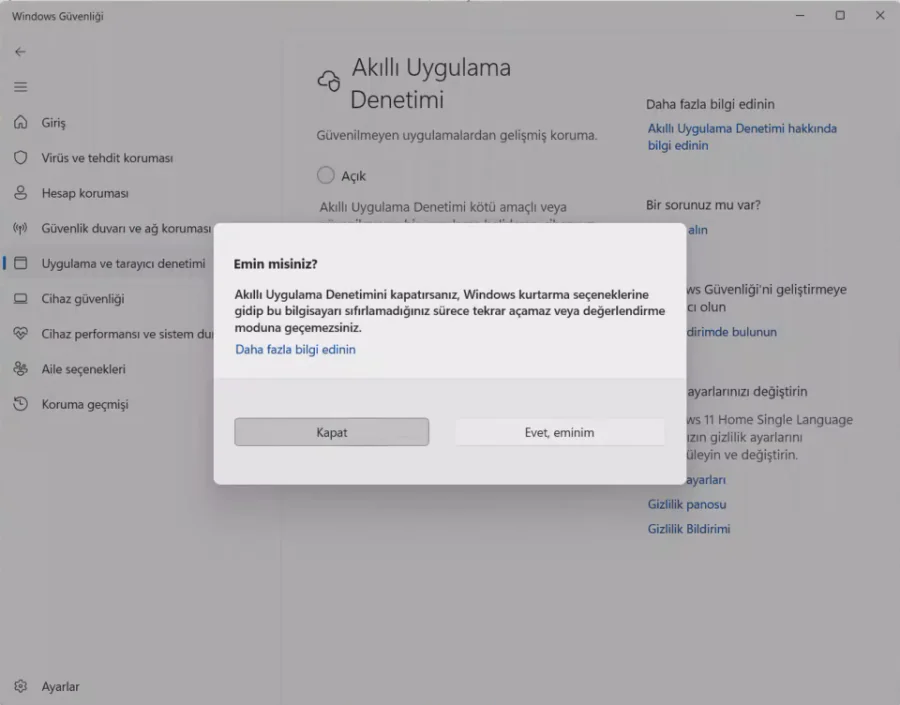This screenshot has width=900, height=705.
Task: Open the Koruma geçmişi history icon
Action: [x=22, y=403]
